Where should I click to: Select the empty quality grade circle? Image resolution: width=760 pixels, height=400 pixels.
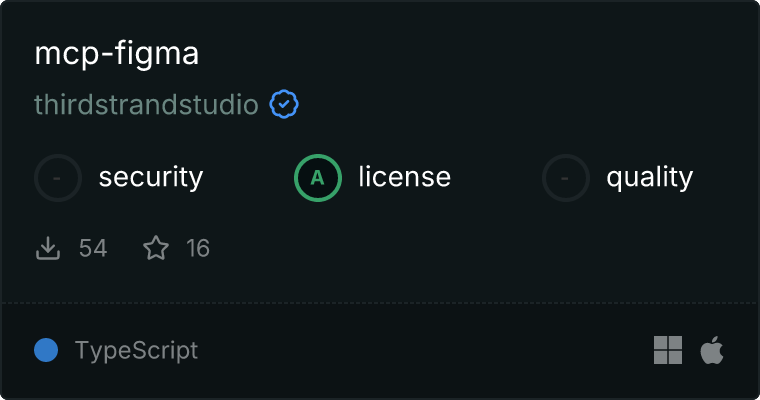(566, 178)
